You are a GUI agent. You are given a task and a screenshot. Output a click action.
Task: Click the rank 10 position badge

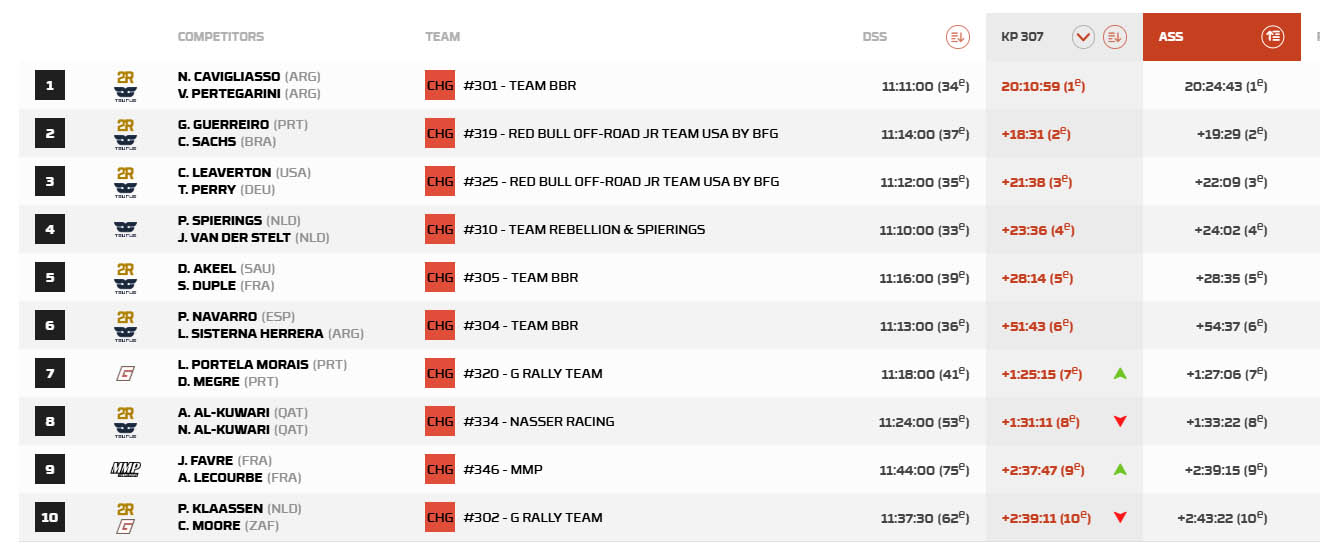(50, 518)
